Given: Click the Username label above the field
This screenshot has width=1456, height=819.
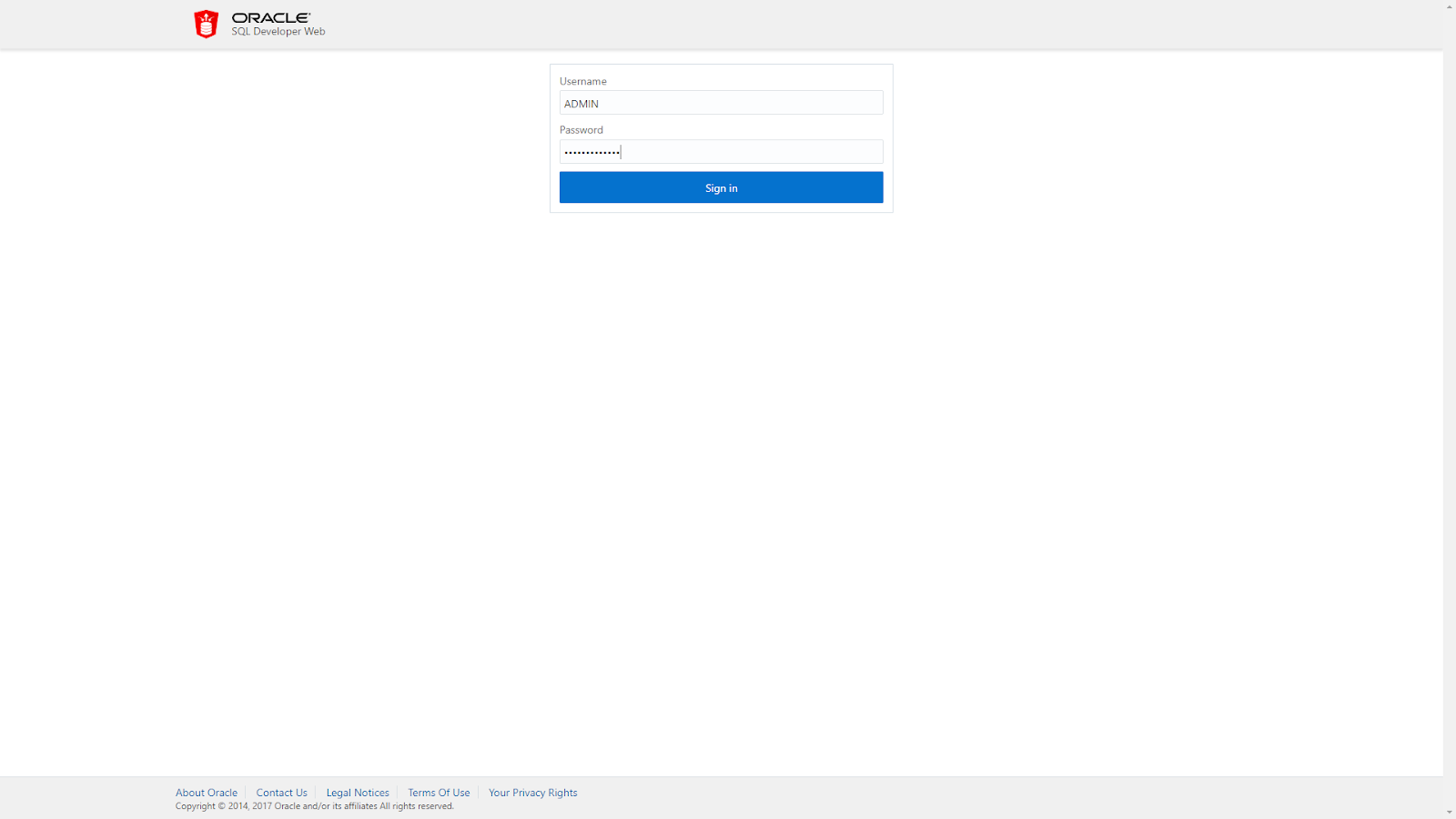Looking at the screenshot, I should point(582,81).
